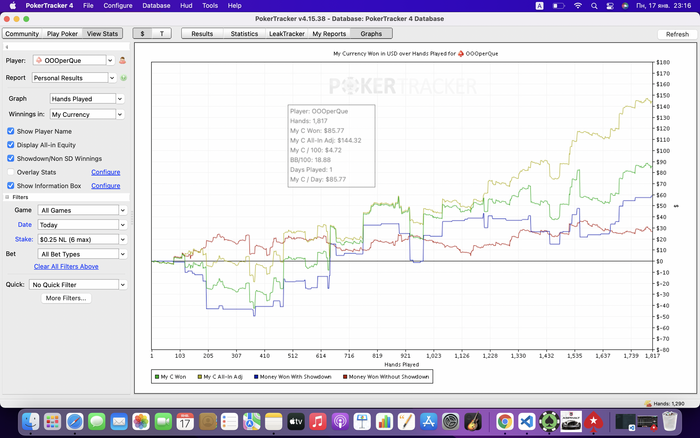The image size is (700, 438).
Task: Click Clear All Filters Above link
Action: point(66,267)
